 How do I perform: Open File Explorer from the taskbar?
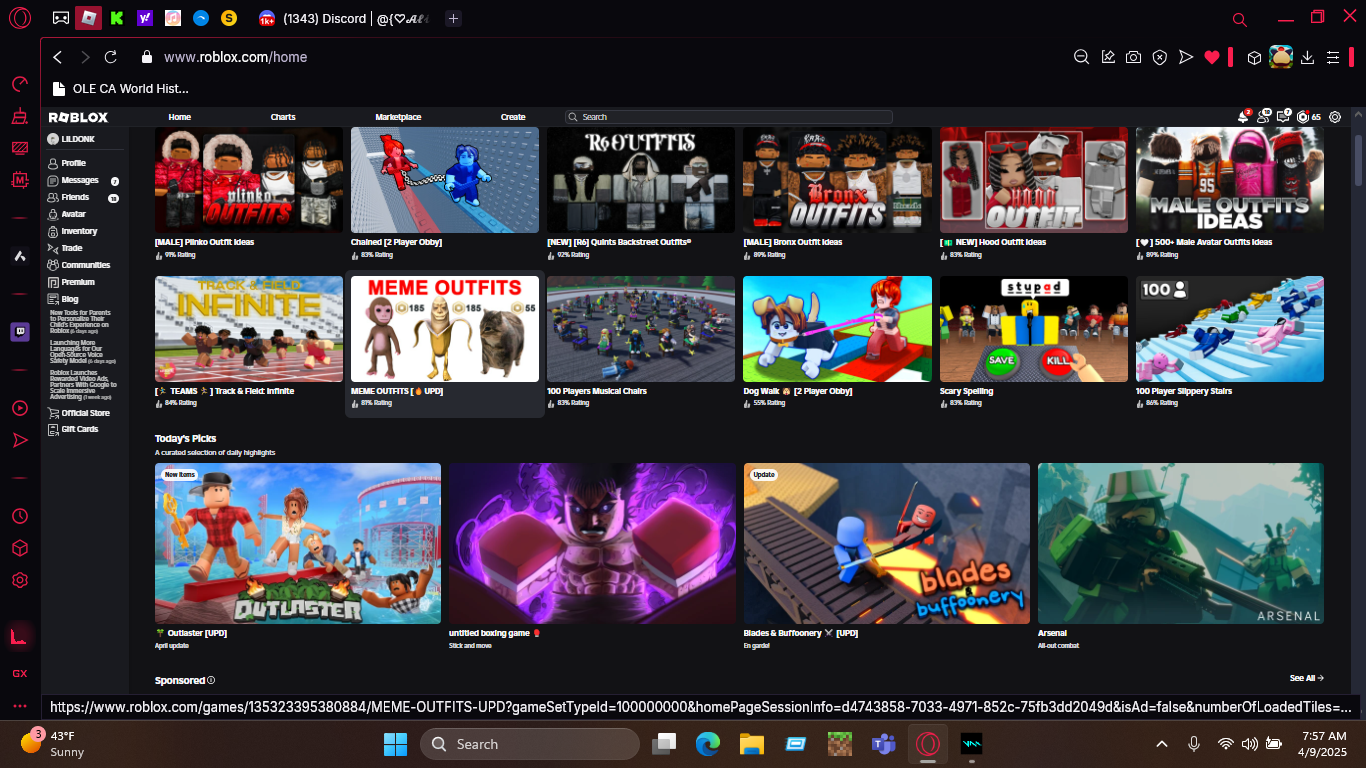(752, 744)
